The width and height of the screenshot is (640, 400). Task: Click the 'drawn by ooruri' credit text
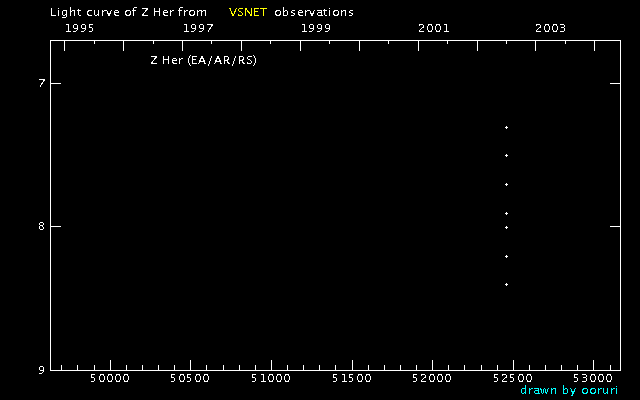[x=569, y=390]
